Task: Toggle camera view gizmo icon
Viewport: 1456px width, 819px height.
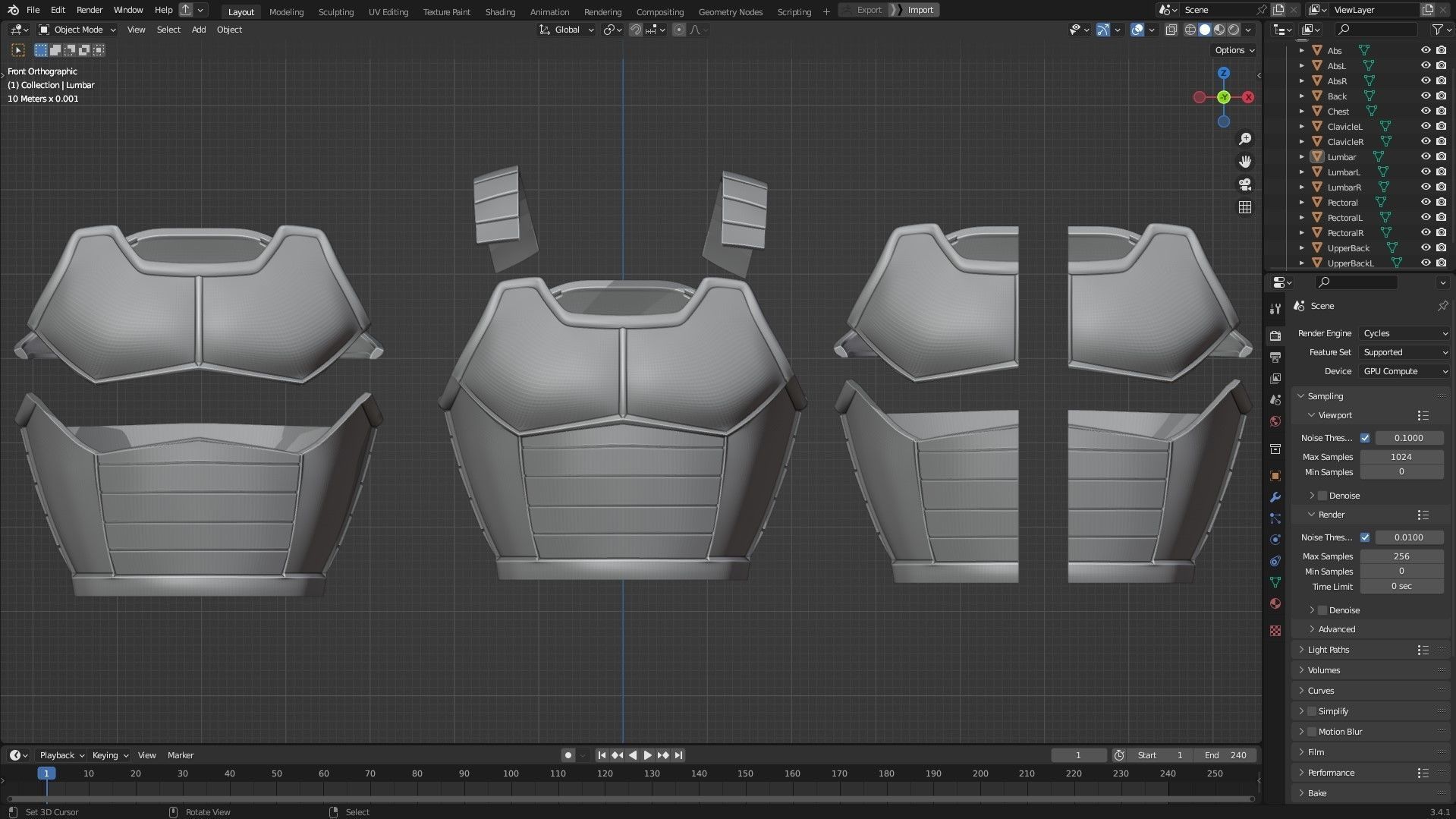Action: pyautogui.click(x=1245, y=184)
